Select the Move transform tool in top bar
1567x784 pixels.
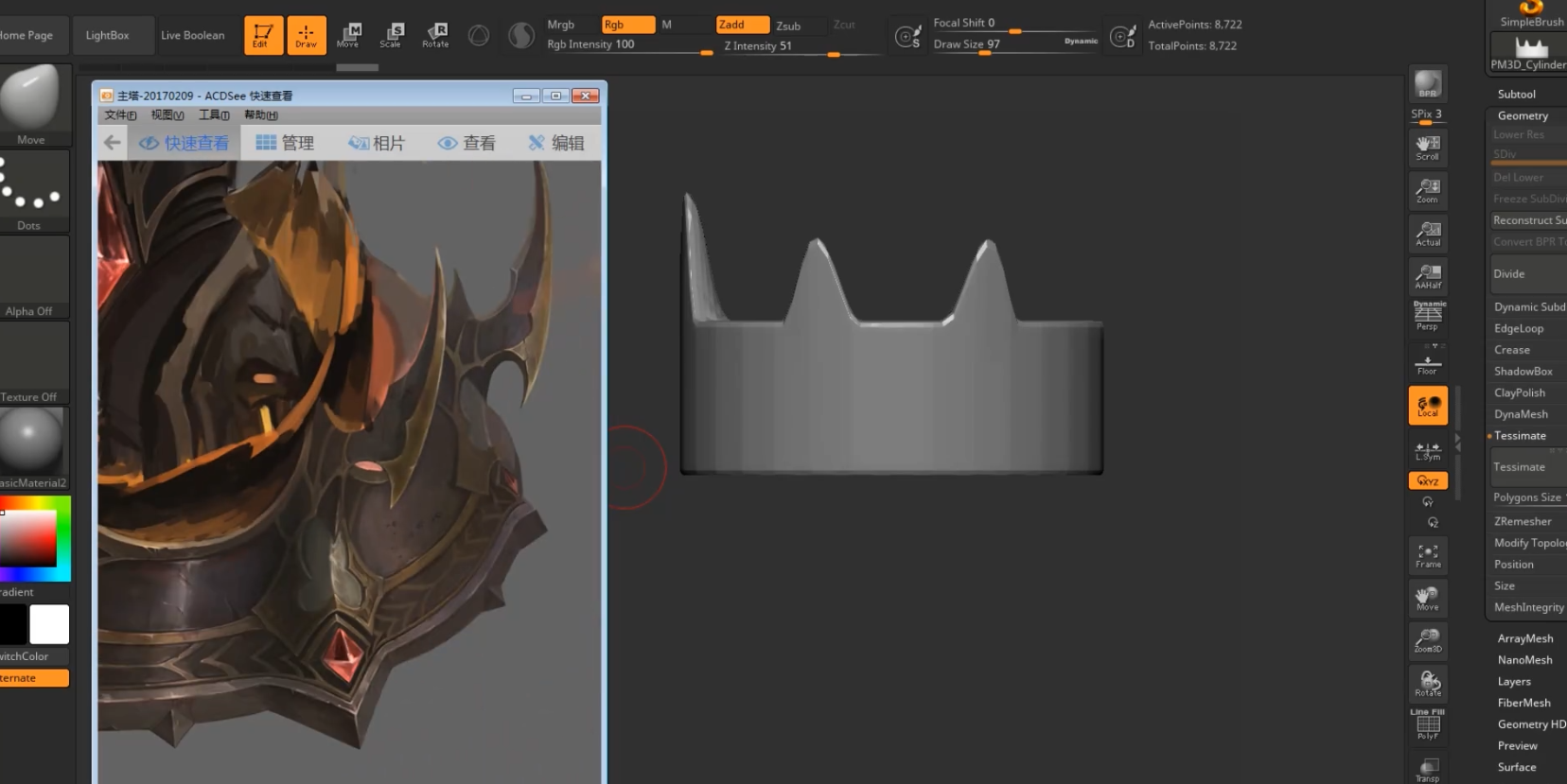tap(348, 35)
